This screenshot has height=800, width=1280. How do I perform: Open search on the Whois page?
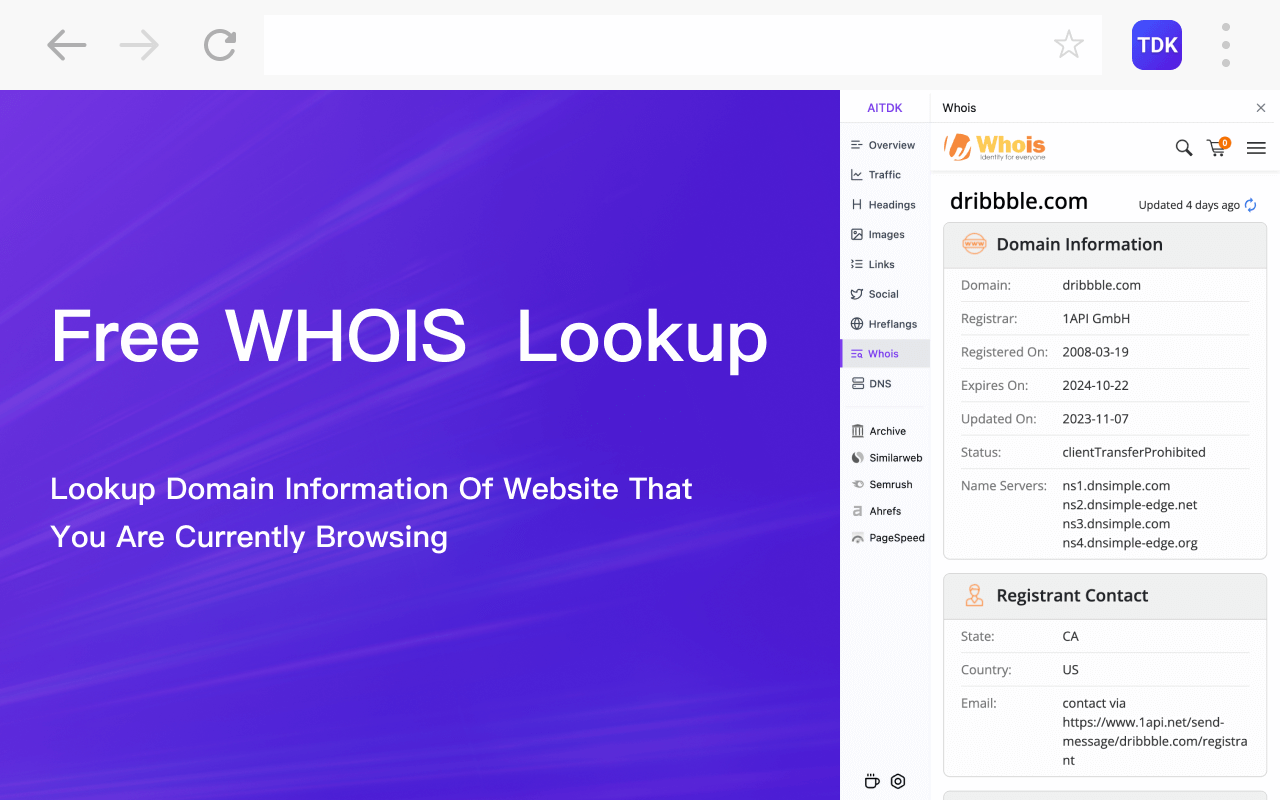pos(1184,147)
